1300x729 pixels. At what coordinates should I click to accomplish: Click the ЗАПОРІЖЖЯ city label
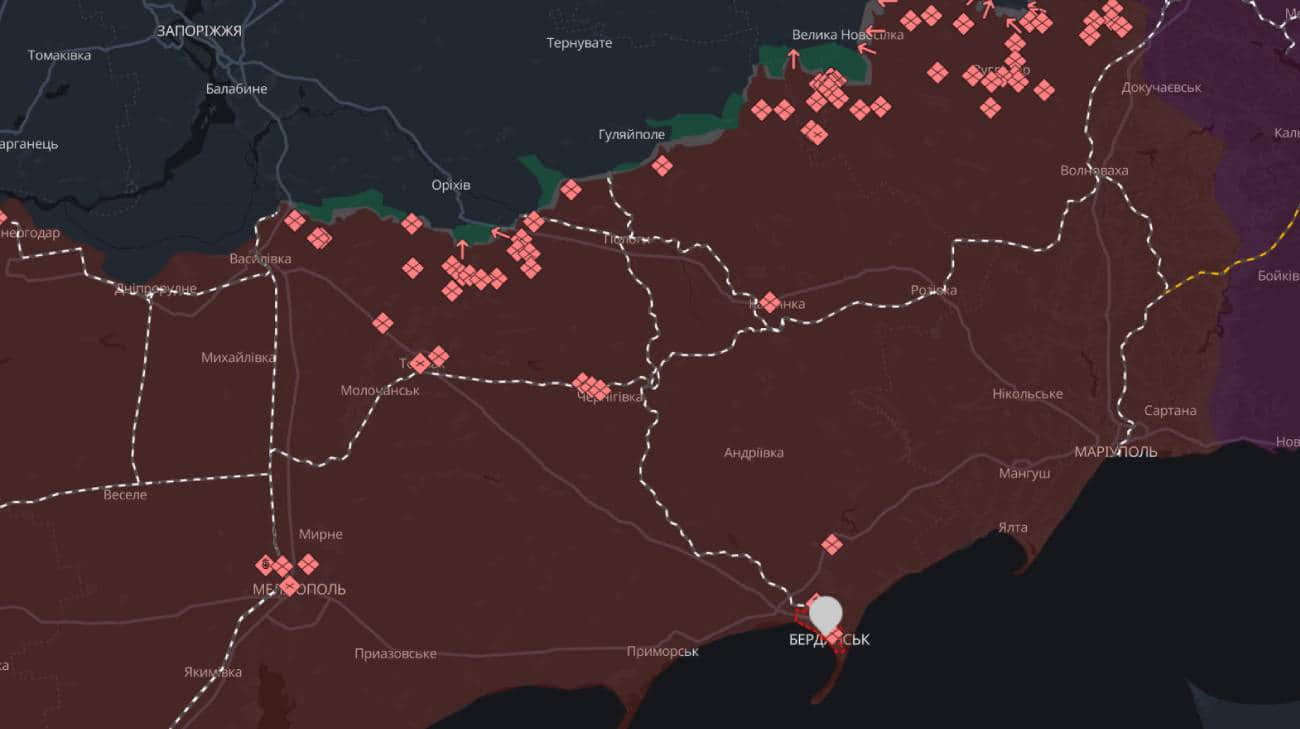(x=199, y=31)
